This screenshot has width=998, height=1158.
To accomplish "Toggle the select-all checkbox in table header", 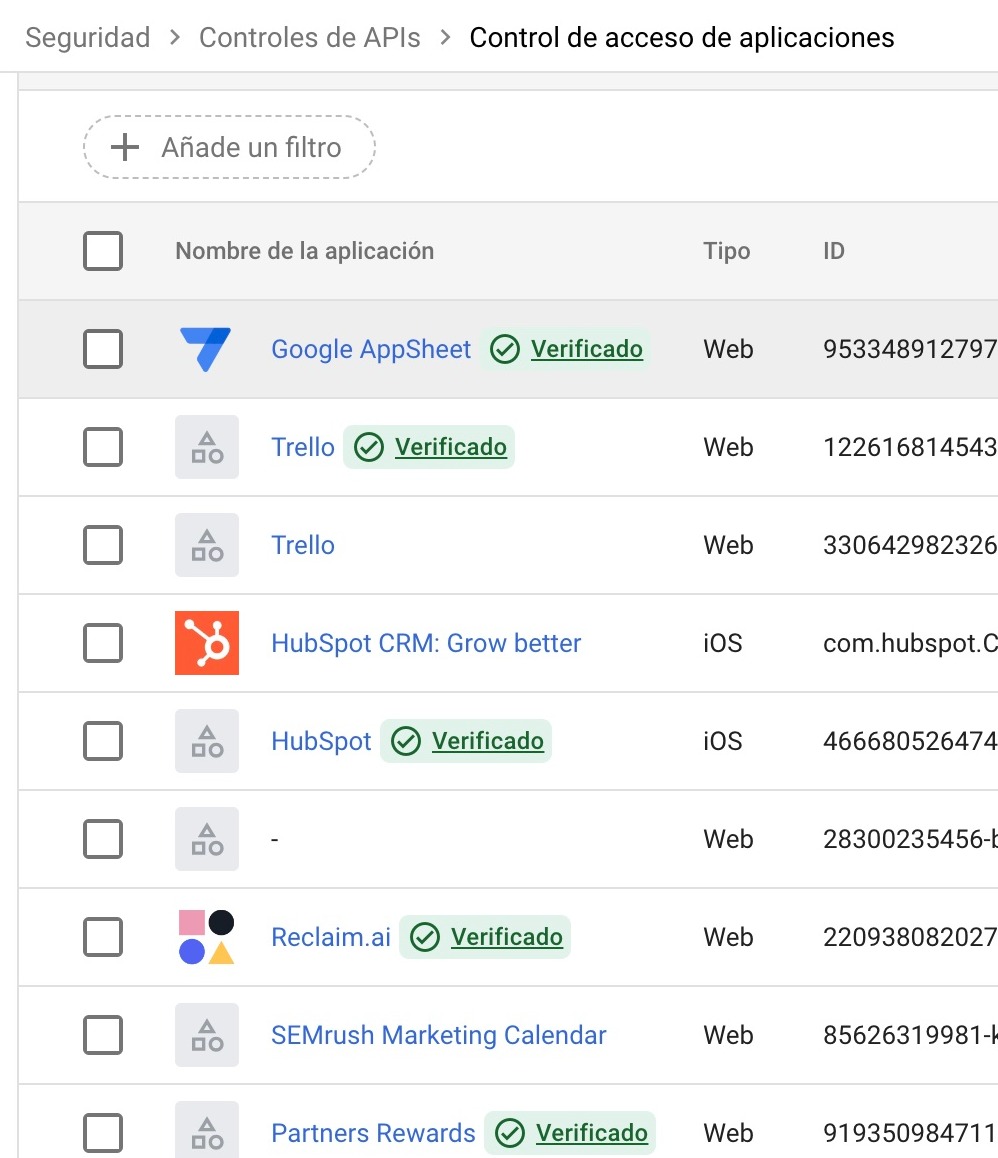I will pos(103,251).
